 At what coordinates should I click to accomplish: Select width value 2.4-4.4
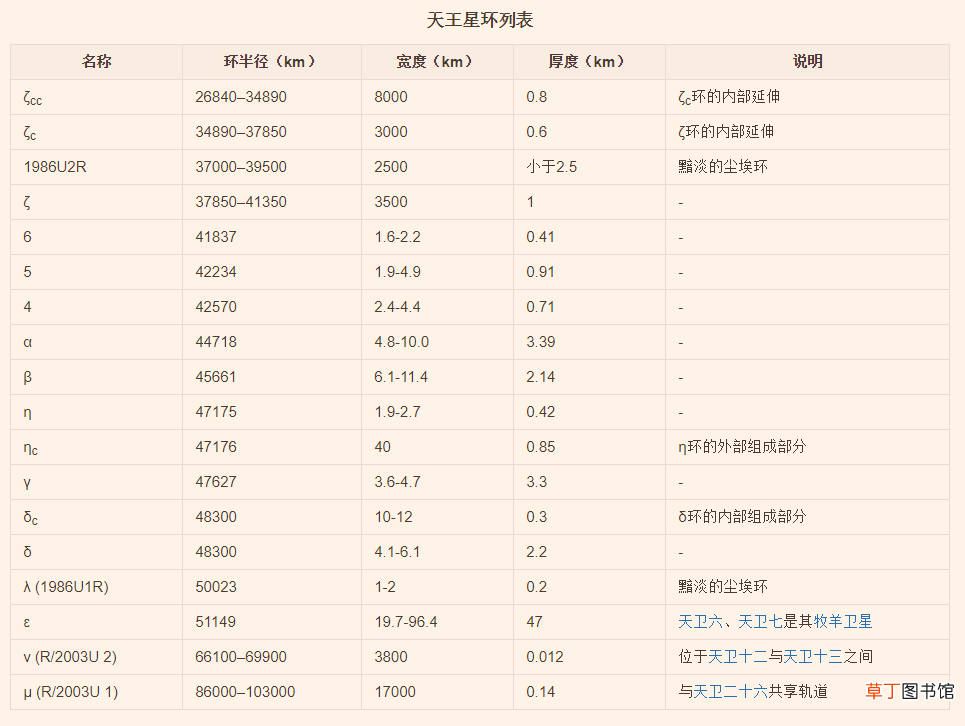[398, 307]
